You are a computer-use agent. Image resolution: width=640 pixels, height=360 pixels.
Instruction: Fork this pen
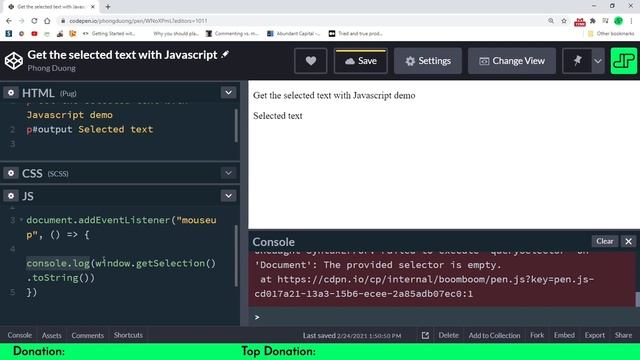click(537, 335)
